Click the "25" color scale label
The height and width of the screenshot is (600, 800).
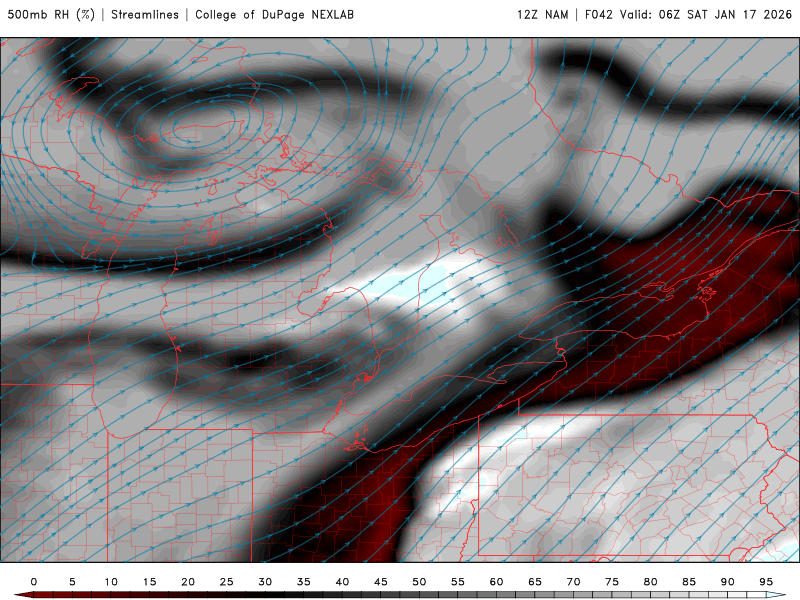coord(227,582)
